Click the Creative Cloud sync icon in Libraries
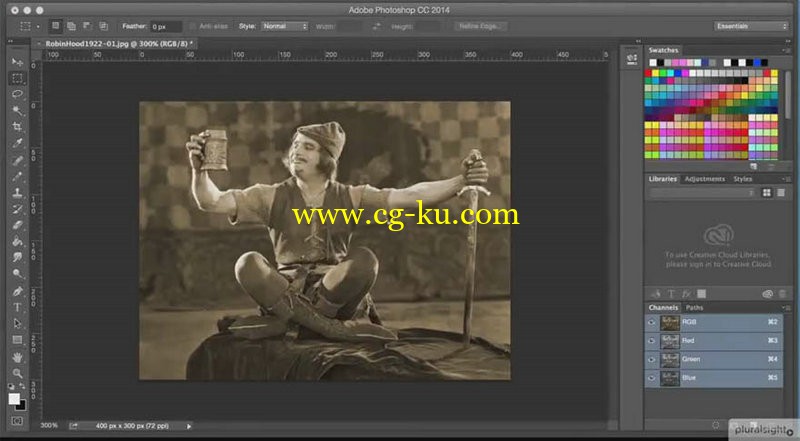 pos(767,293)
